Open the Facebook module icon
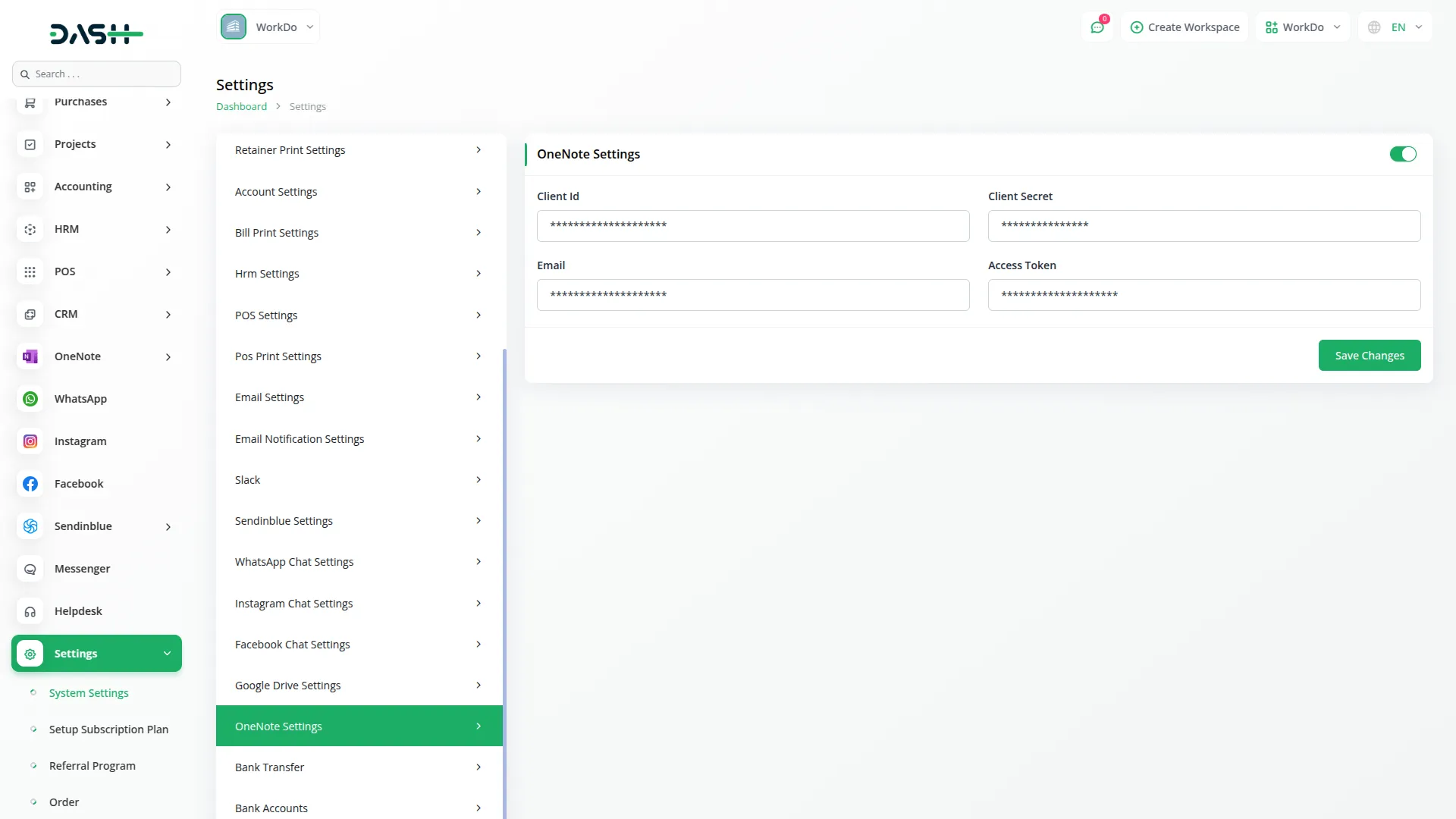This screenshot has width=1456, height=819. click(x=30, y=483)
